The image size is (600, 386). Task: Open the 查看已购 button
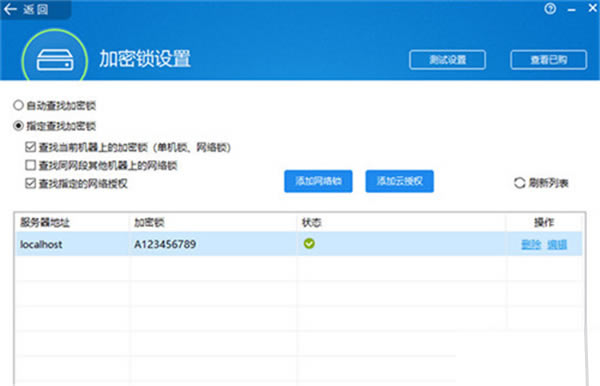(x=548, y=60)
